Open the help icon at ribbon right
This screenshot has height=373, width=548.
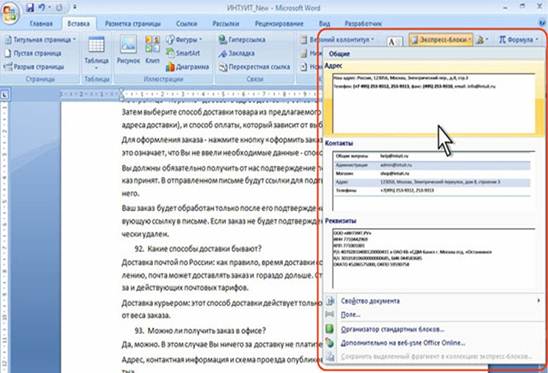point(543,23)
